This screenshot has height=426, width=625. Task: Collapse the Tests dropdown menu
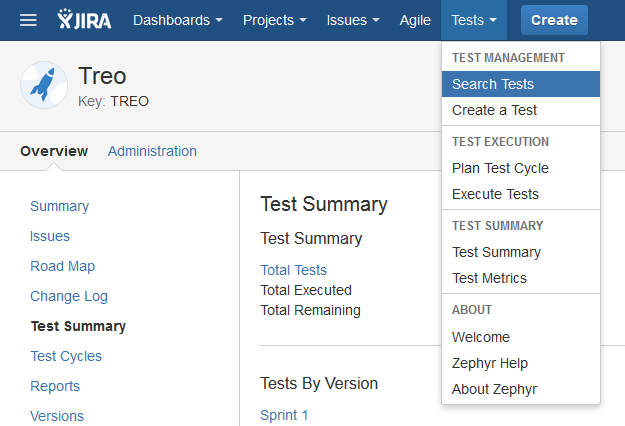pos(474,20)
